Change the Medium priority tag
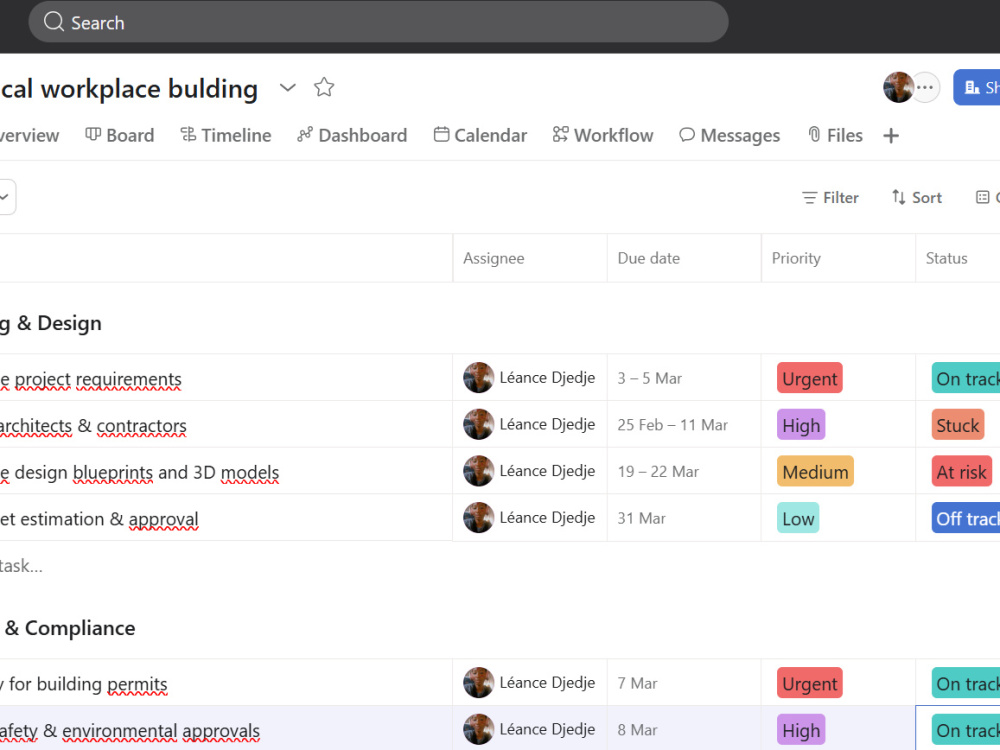The width and height of the screenshot is (1000, 750). click(x=815, y=471)
